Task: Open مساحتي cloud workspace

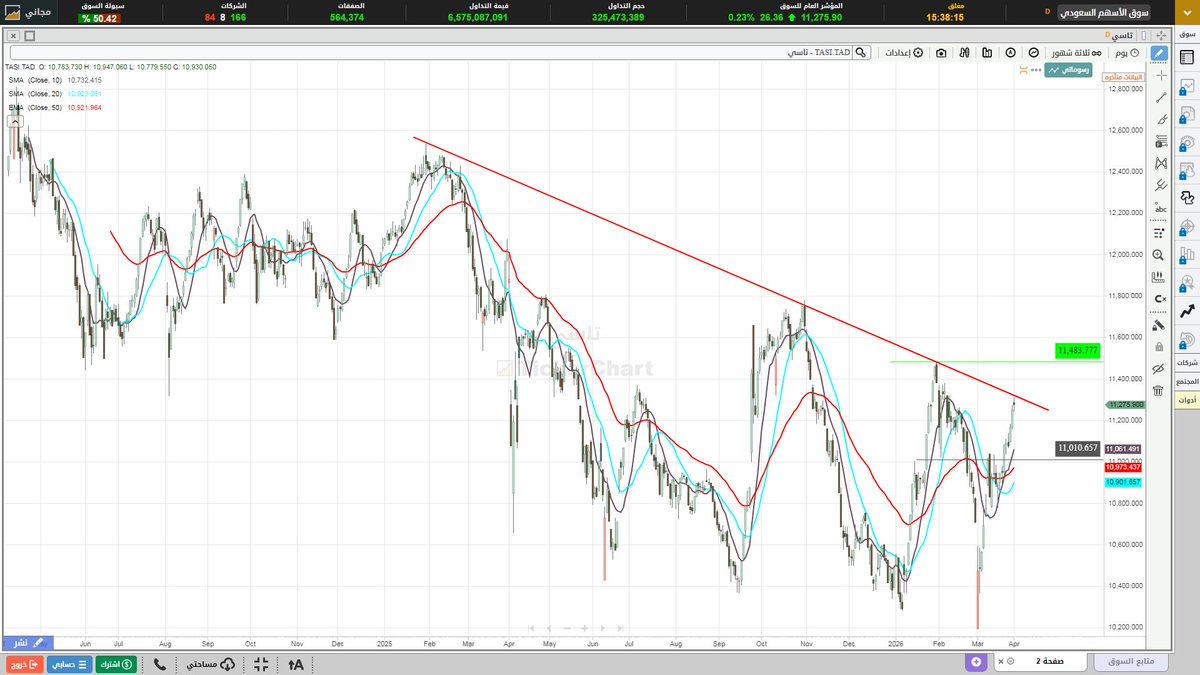Action: pos(209,664)
